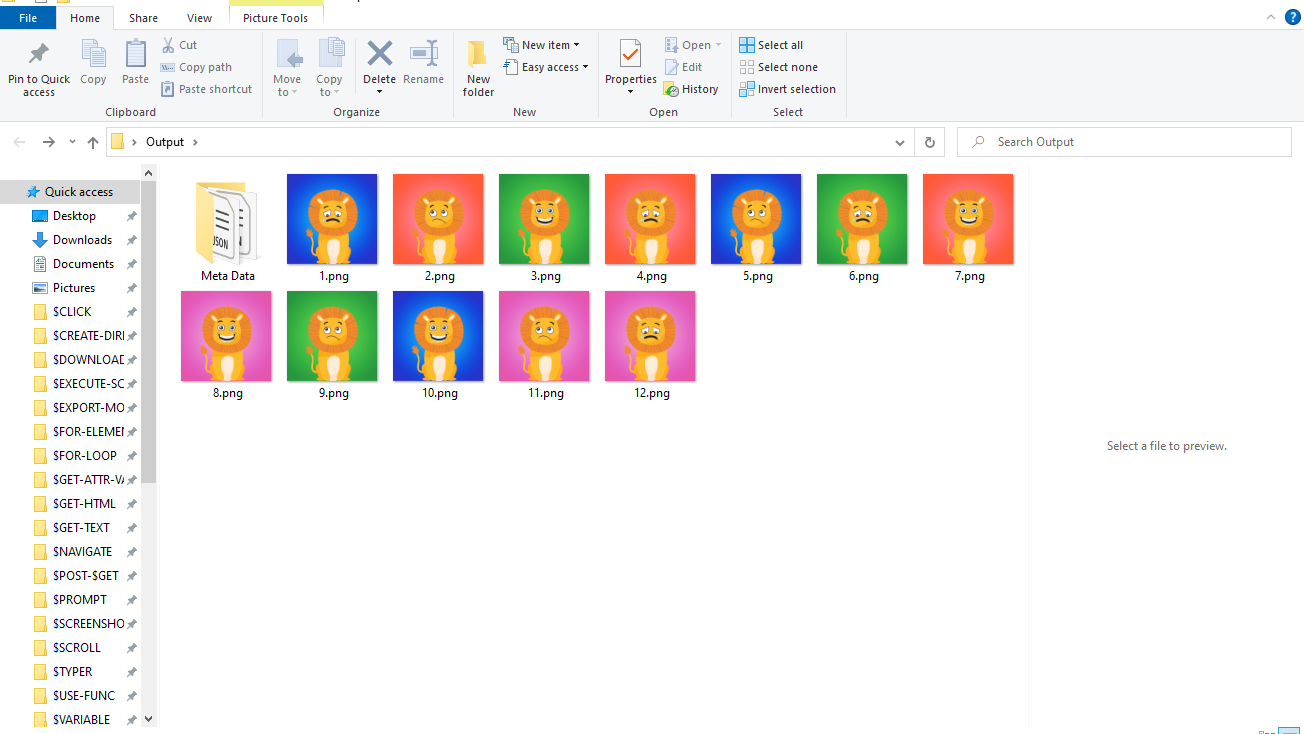
Task: Click Select all in ribbon
Action: coord(771,45)
